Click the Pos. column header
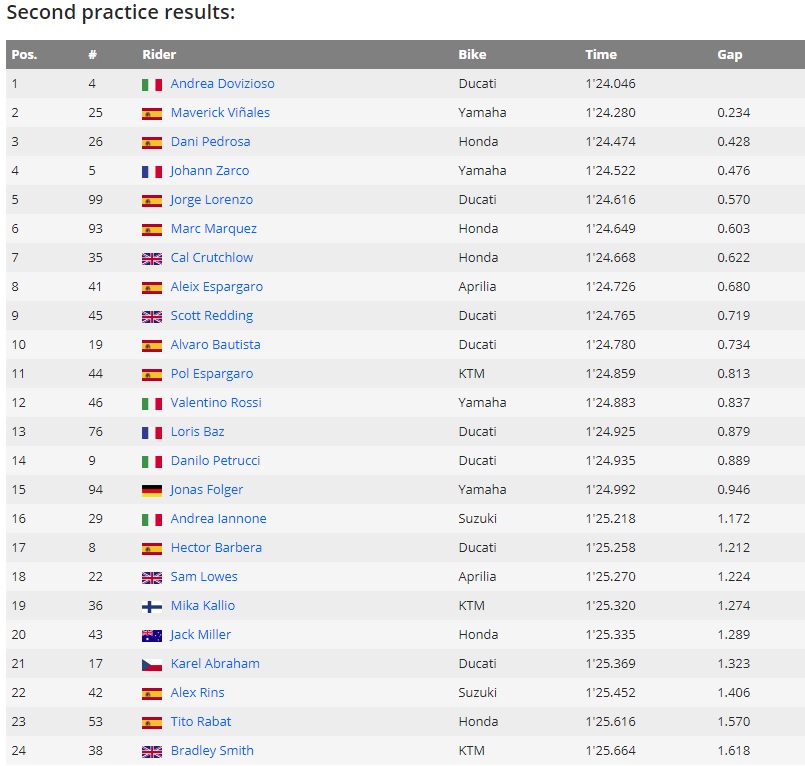The image size is (805, 766). coord(24,55)
